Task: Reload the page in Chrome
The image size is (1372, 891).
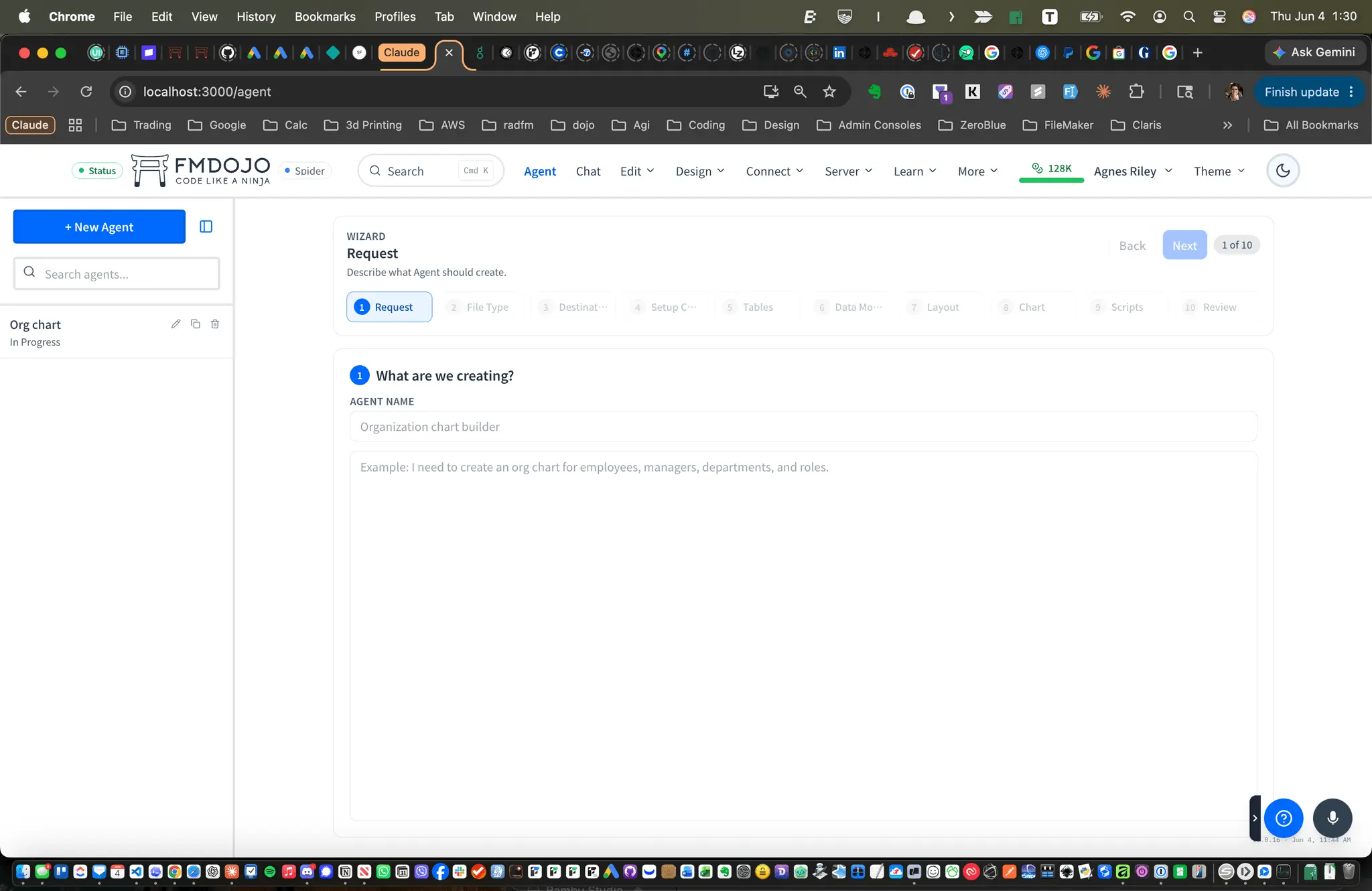Action: 86,92
